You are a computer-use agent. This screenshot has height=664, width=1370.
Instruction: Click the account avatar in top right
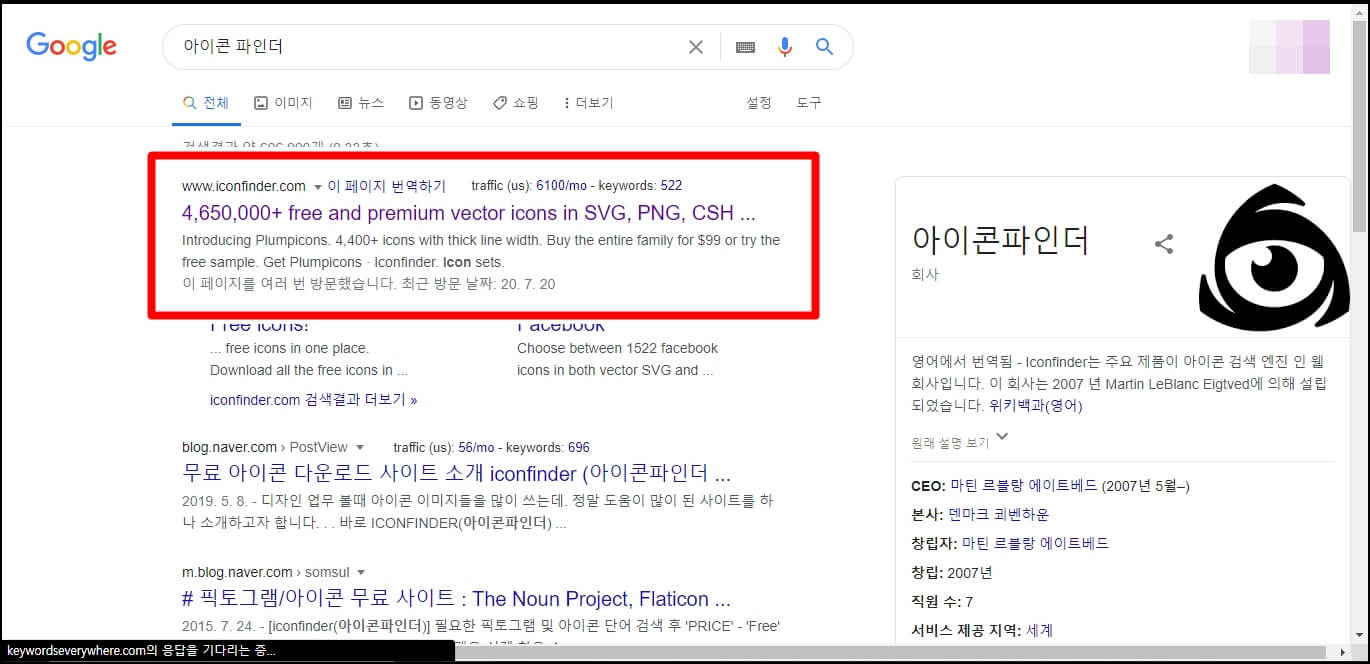[1290, 47]
